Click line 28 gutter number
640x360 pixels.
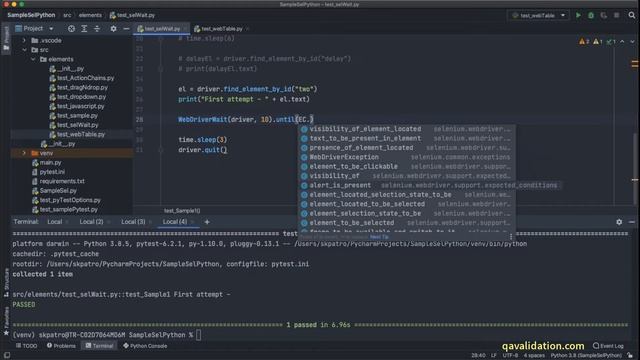tap(140, 120)
